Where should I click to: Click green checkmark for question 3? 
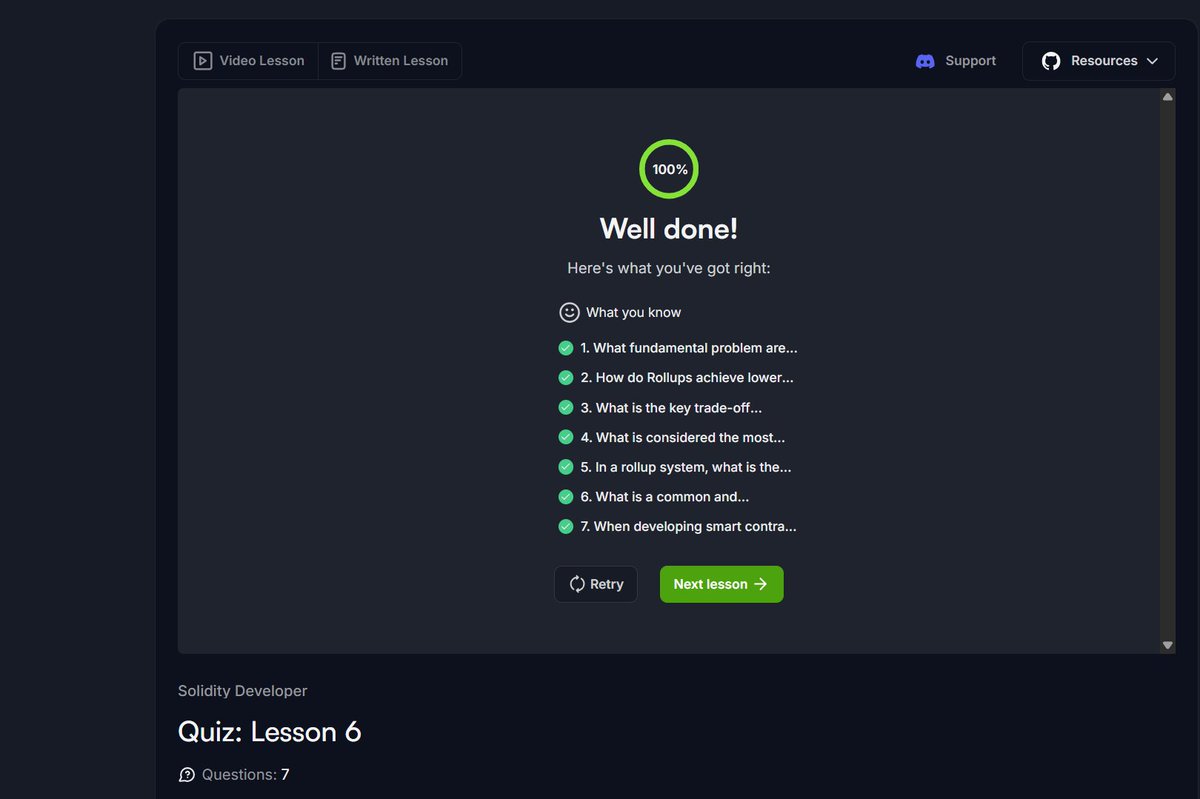point(566,408)
